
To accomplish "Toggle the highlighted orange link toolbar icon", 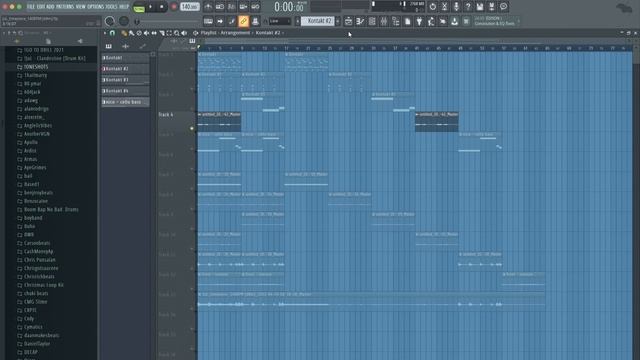I will point(243,21).
